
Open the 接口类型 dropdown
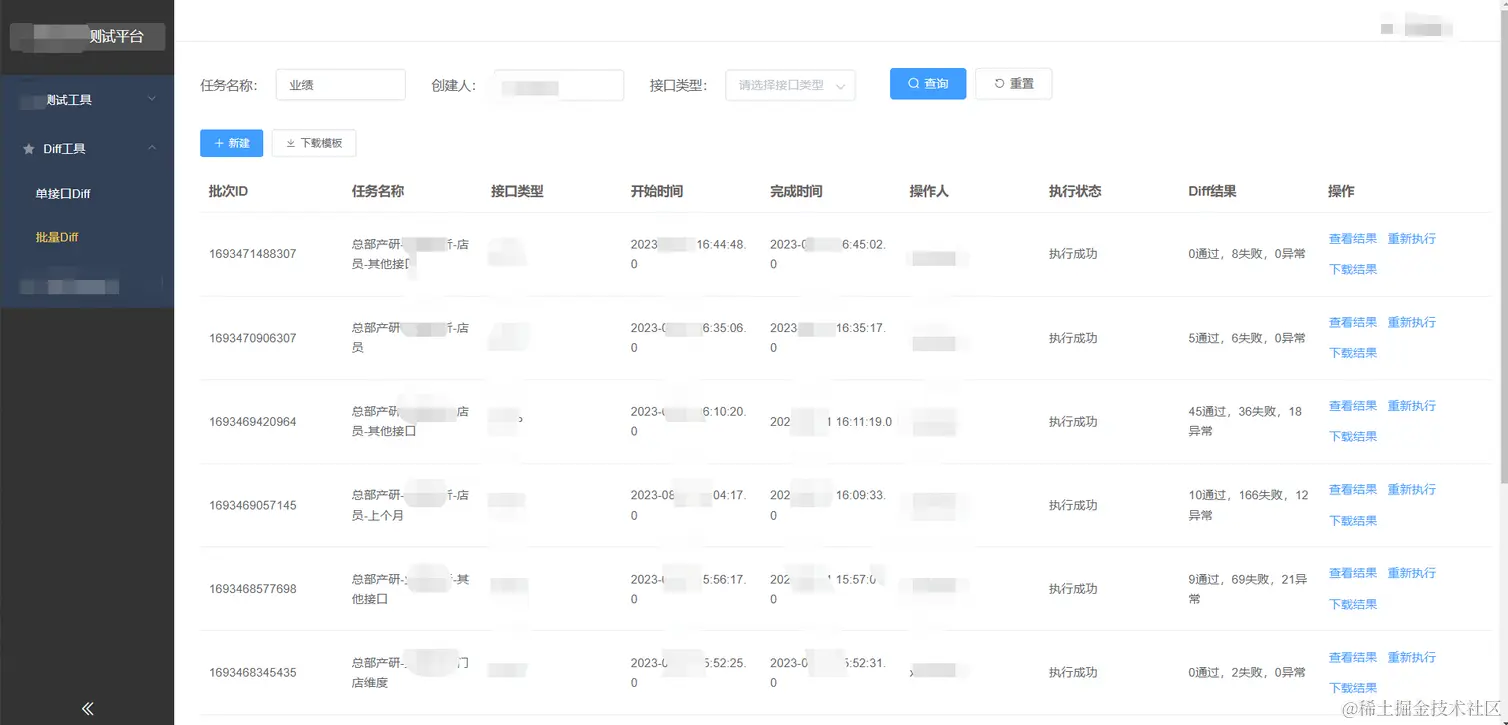[x=790, y=85]
